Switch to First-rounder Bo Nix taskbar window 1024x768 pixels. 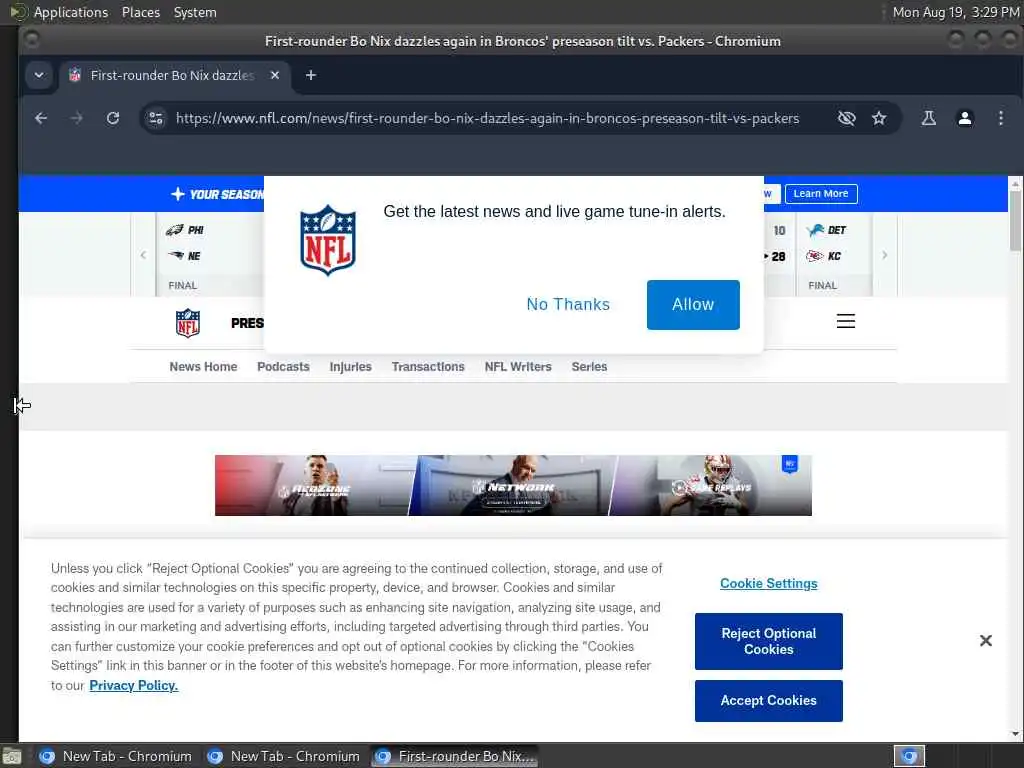(455, 756)
